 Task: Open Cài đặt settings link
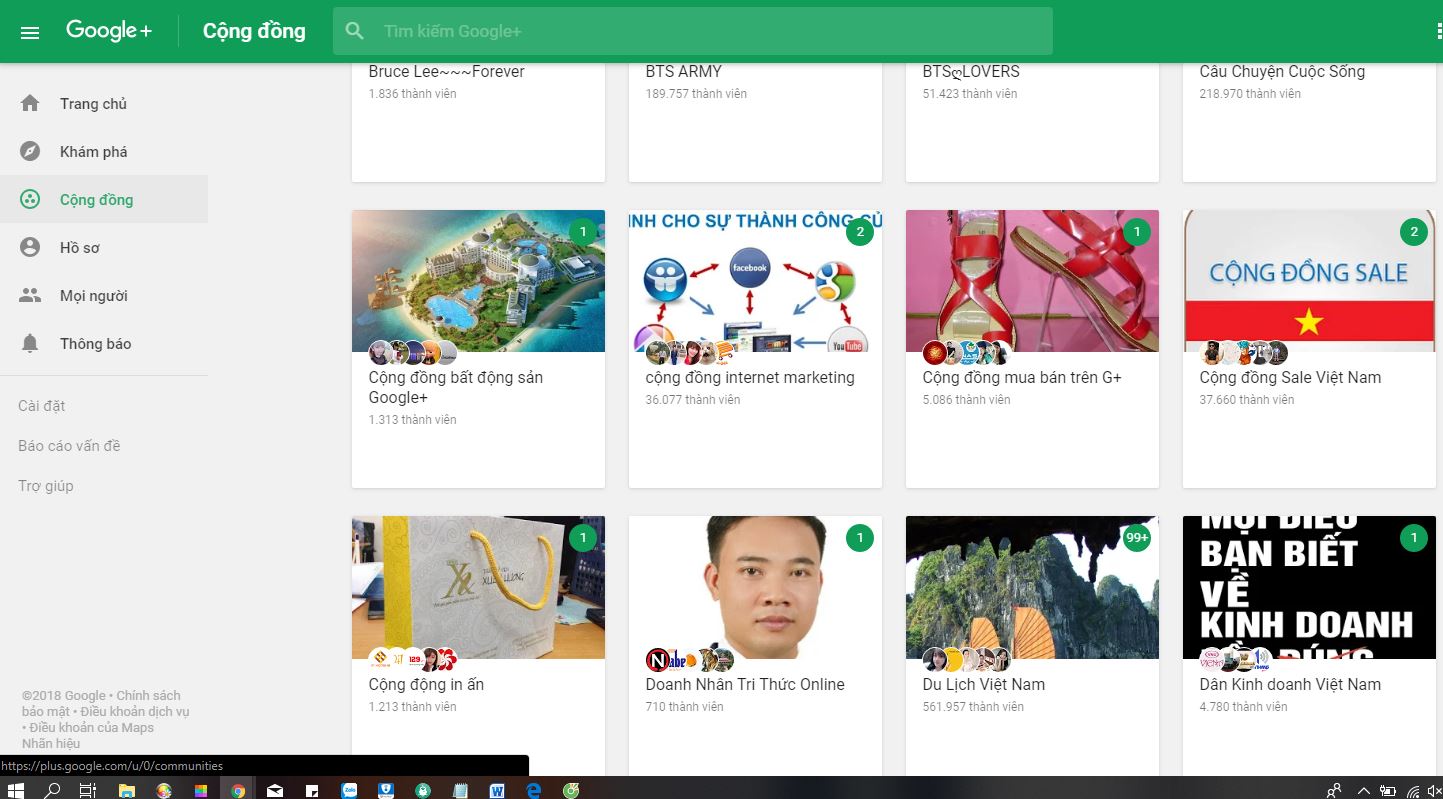point(42,405)
